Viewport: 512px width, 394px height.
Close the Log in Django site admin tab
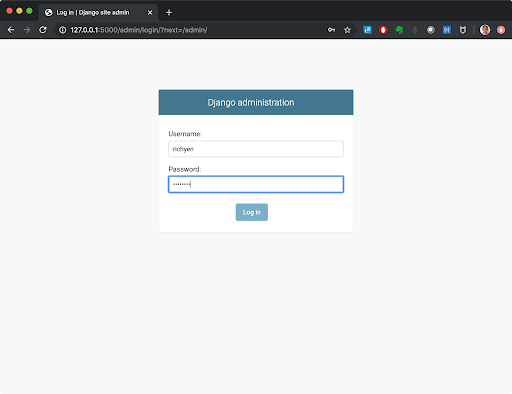coord(150,12)
